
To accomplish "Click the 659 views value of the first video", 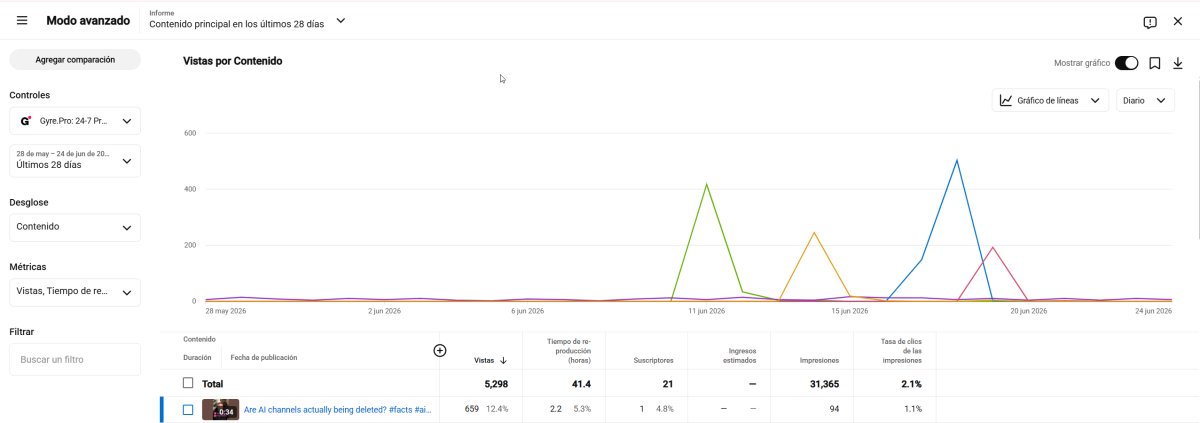I will tap(473, 409).
